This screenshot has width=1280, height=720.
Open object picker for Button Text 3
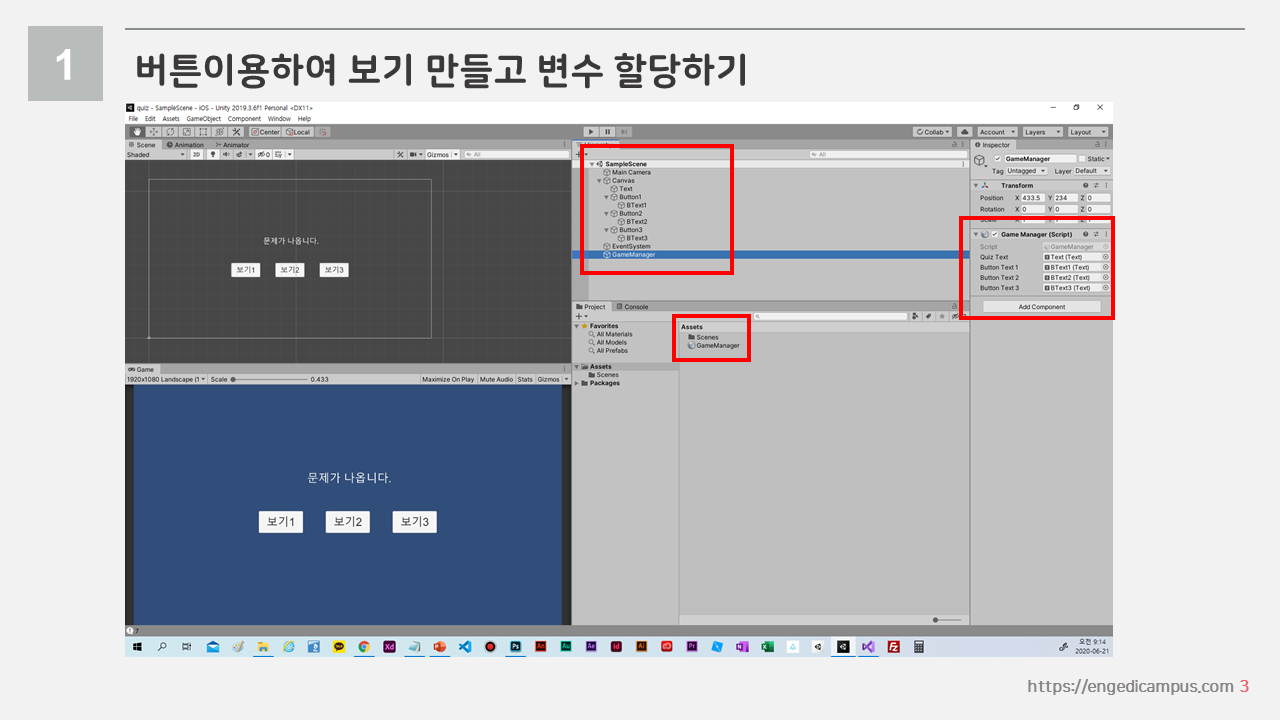1105,288
